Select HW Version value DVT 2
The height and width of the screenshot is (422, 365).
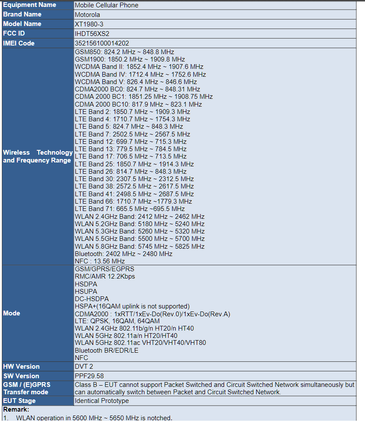tap(84, 366)
